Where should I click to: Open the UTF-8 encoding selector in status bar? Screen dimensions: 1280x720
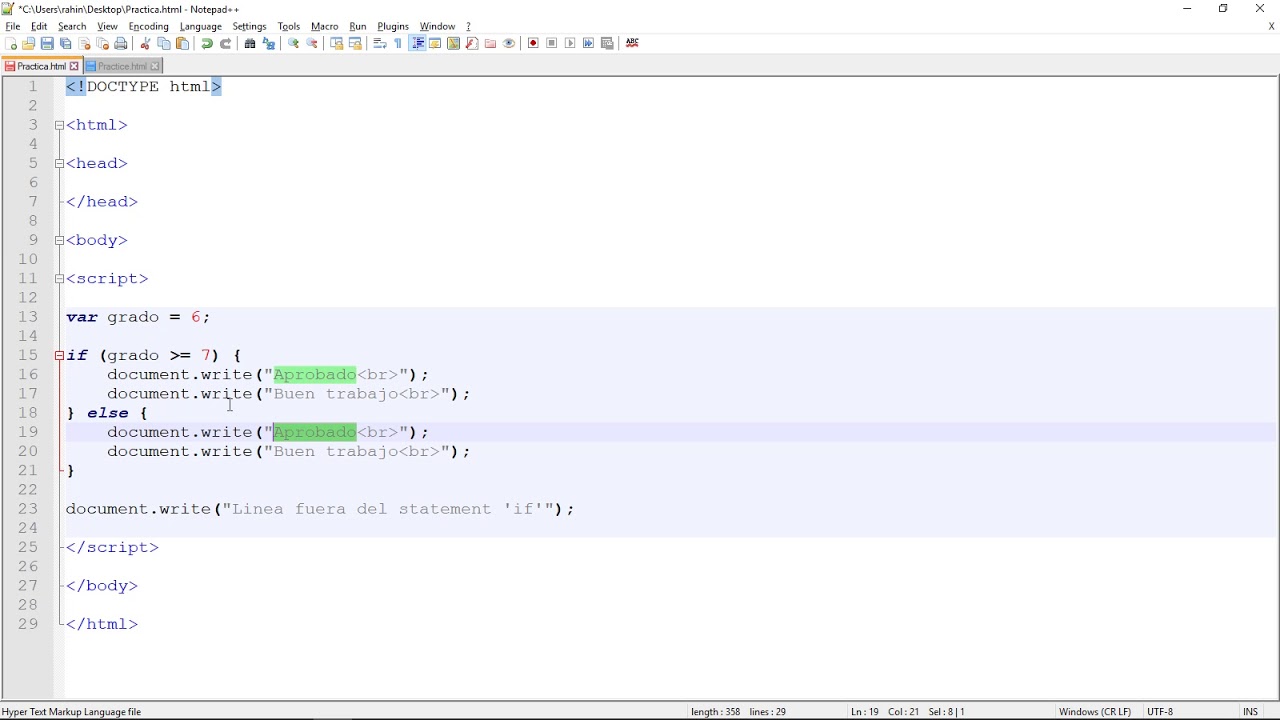coord(1160,712)
